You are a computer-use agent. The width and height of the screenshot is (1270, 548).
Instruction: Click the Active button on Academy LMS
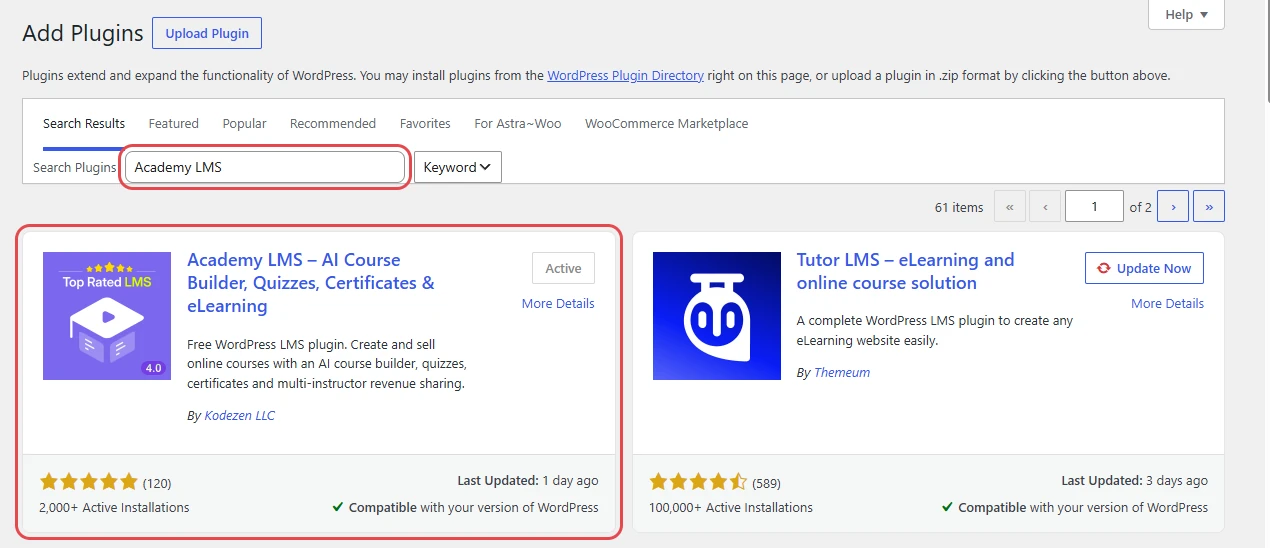563,268
